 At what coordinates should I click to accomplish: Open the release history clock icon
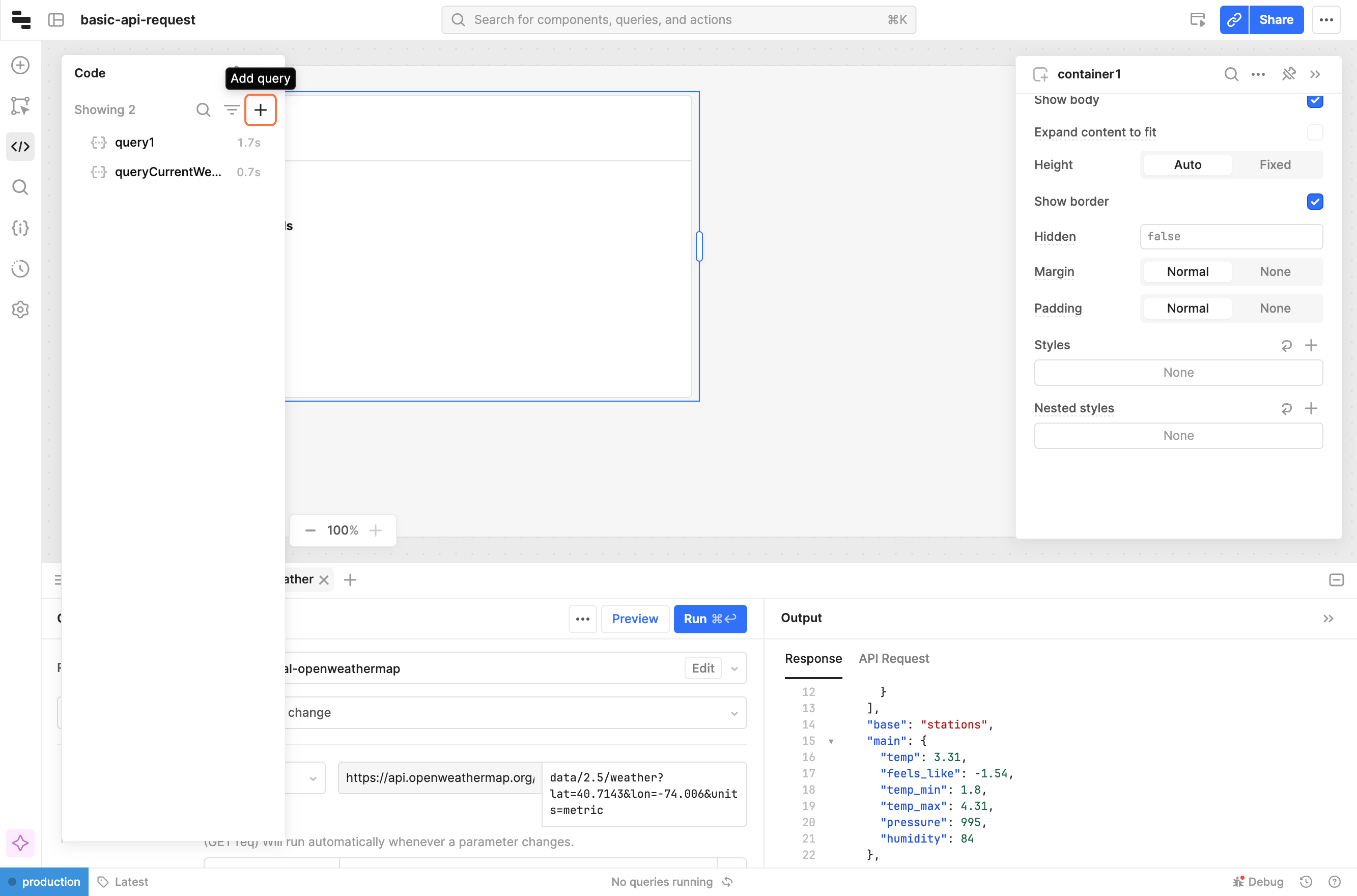(x=20, y=269)
